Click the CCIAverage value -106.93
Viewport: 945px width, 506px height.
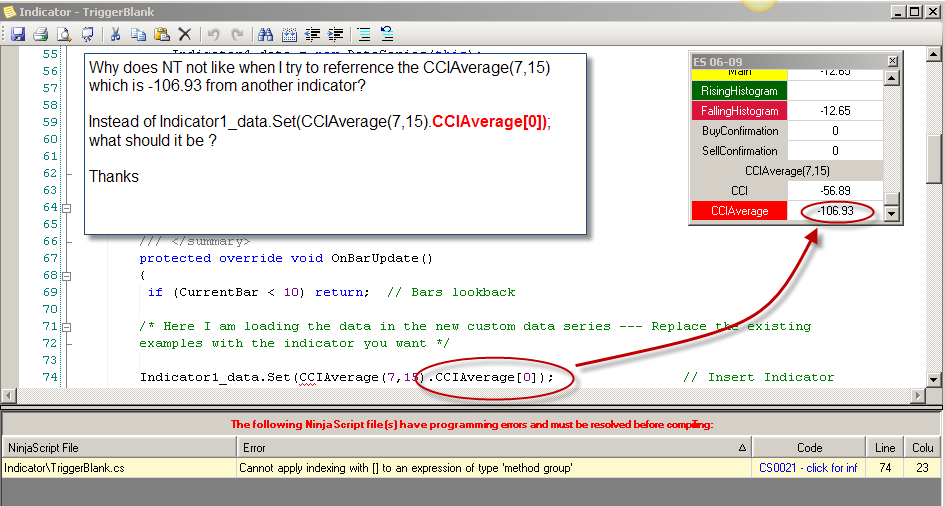[835, 211]
